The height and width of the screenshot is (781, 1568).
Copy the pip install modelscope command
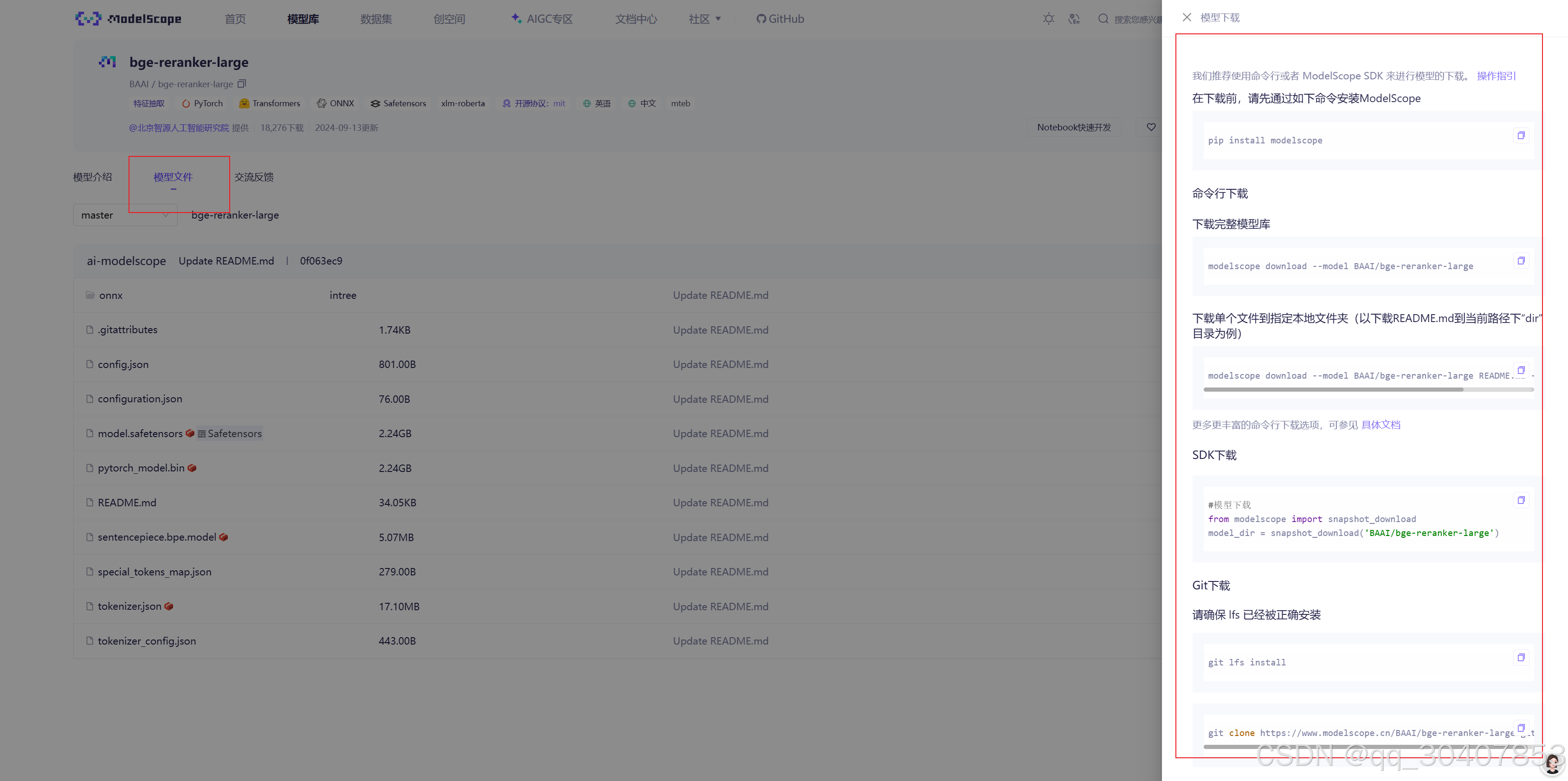tap(1521, 135)
